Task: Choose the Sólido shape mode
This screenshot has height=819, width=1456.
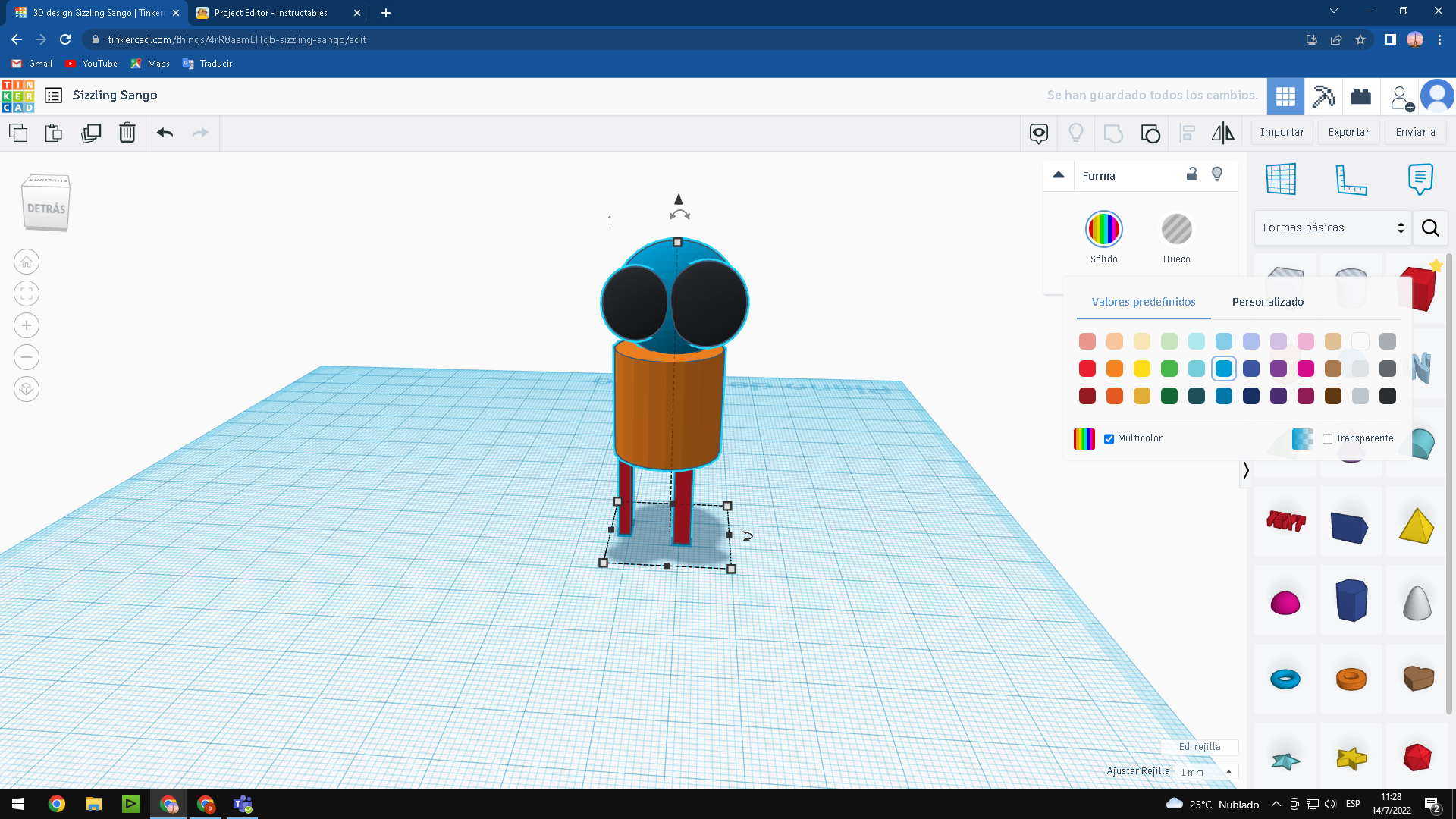Action: (1104, 229)
